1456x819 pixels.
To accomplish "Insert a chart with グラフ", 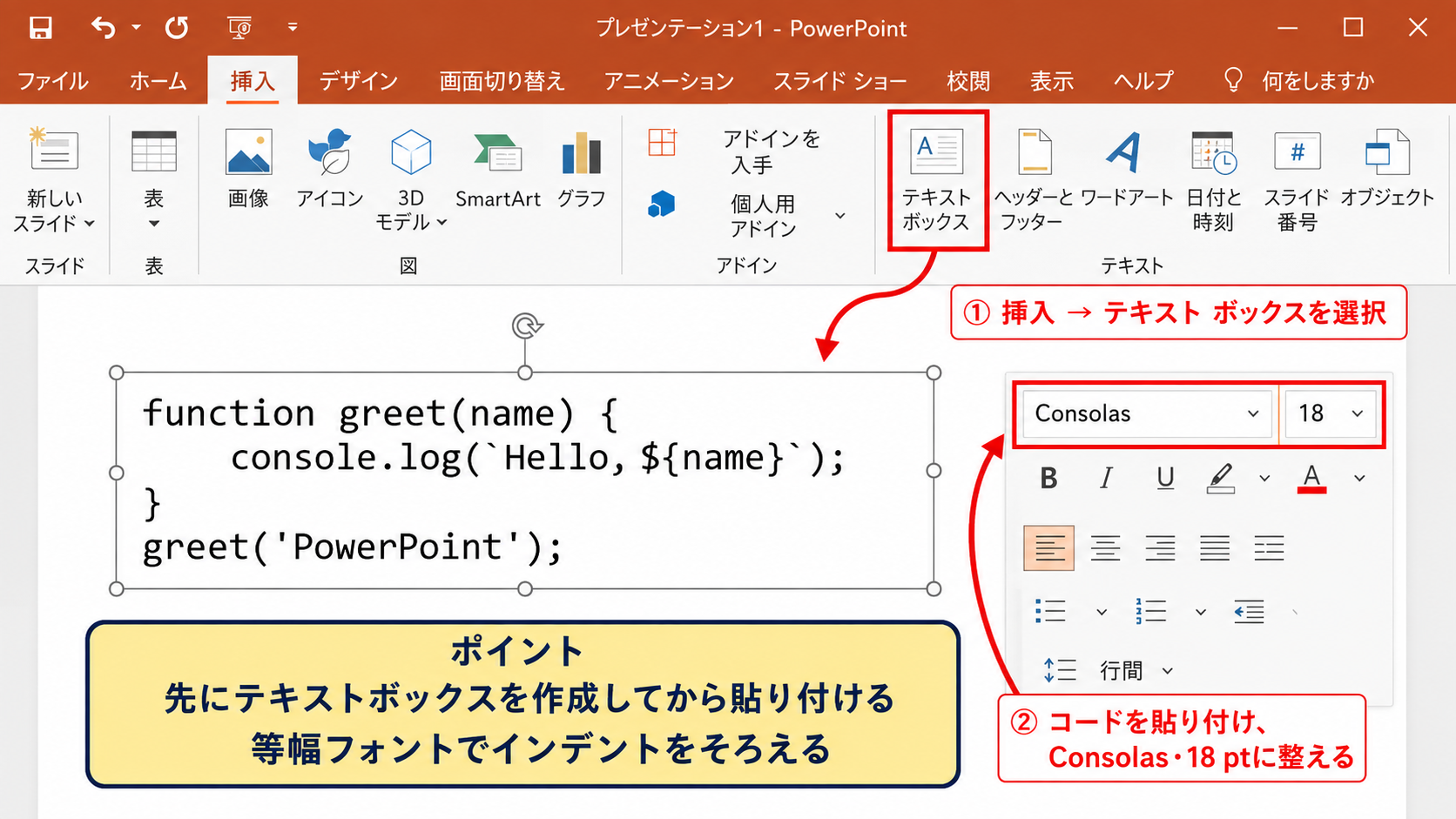I will 581,169.
